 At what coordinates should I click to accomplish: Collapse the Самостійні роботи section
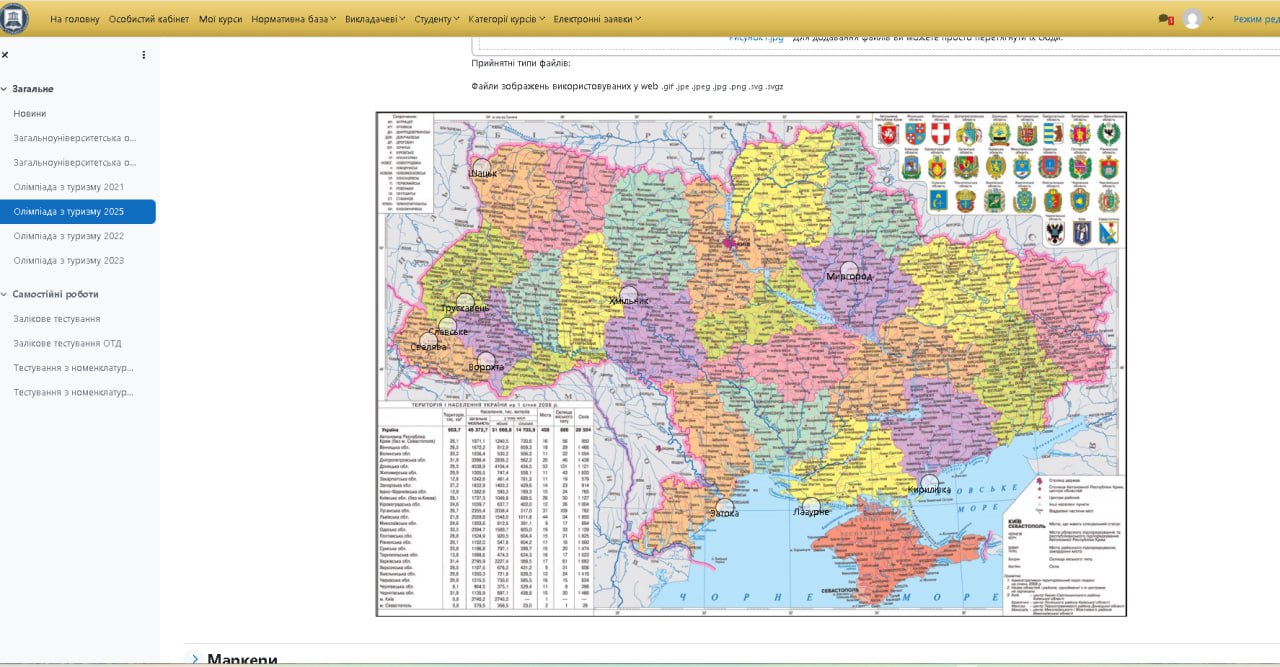pos(4,294)
